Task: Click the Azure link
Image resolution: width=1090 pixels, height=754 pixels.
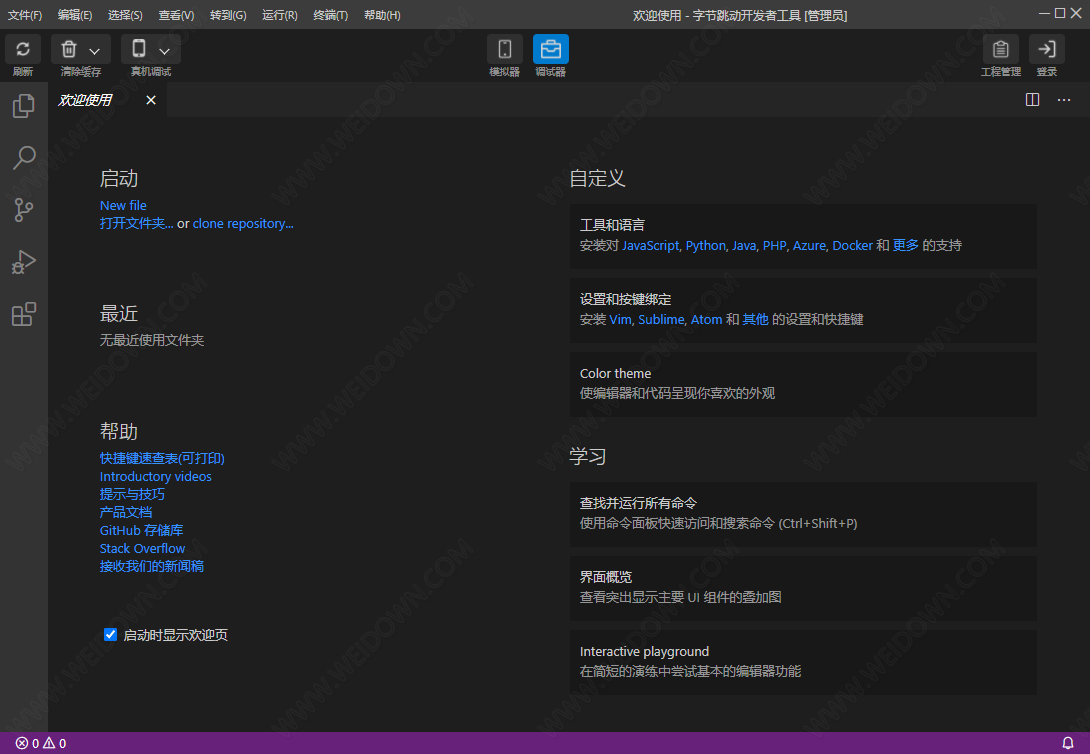Action: (x=809, y=245)
